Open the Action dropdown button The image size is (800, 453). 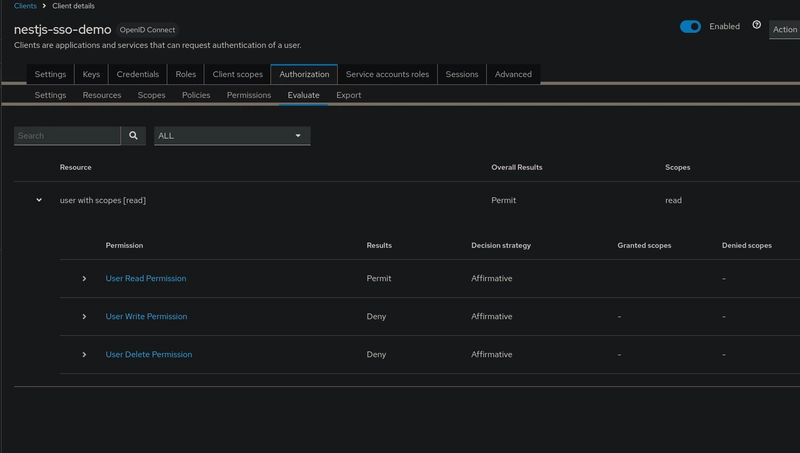(x=785, y=30)
